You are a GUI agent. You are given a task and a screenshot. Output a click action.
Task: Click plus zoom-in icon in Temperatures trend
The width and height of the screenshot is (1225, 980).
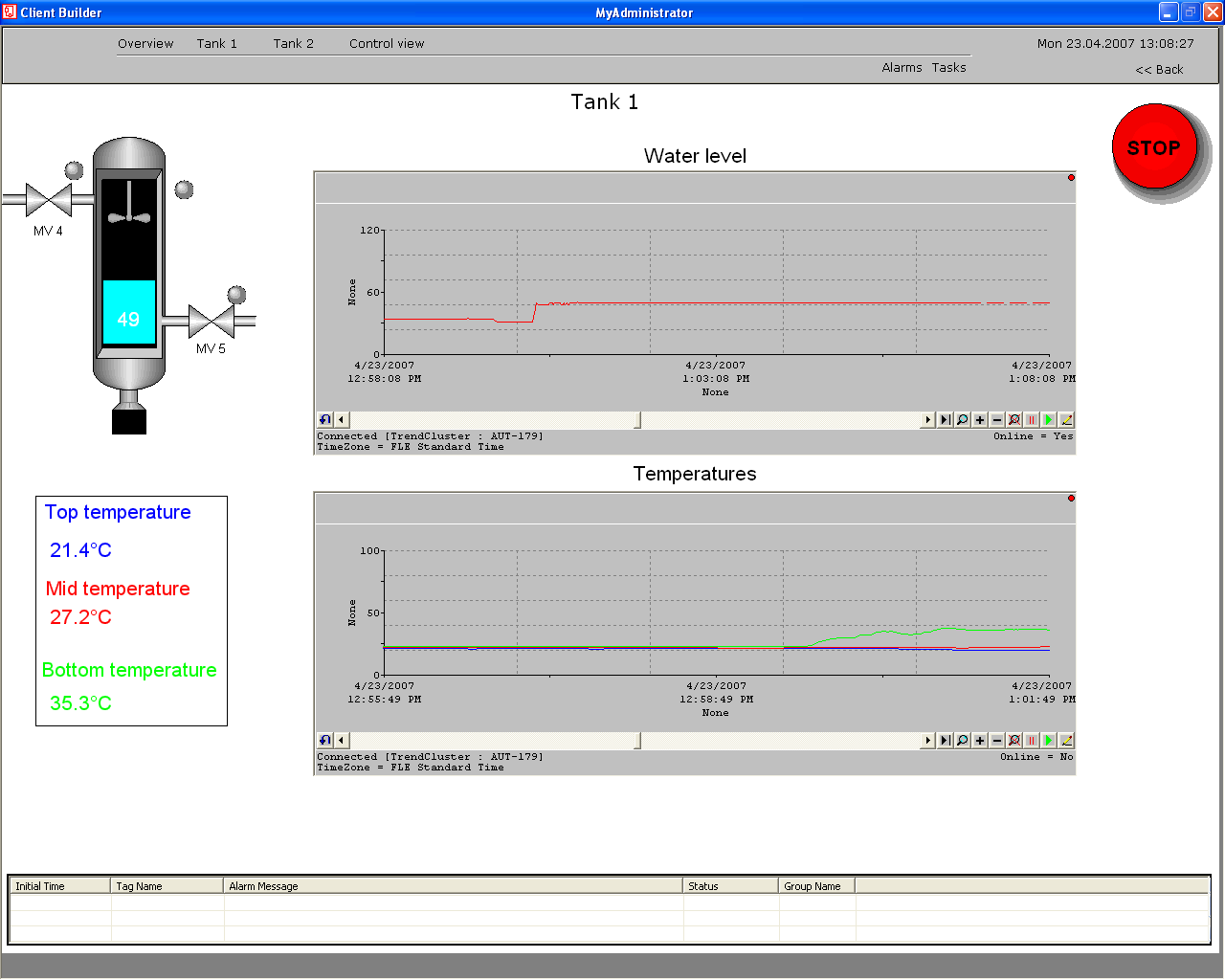point(979,741)
